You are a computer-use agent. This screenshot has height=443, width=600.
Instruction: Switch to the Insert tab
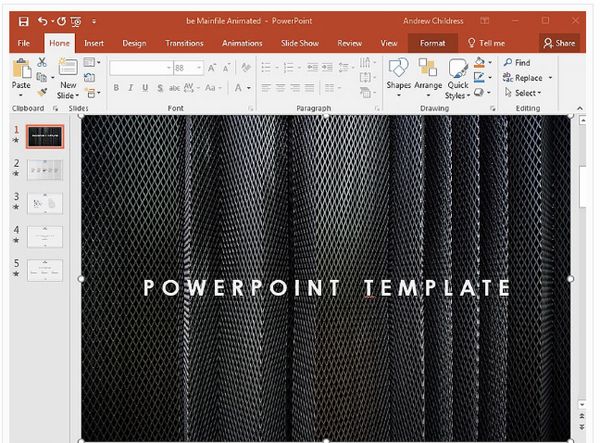click(x=94, y=43)
